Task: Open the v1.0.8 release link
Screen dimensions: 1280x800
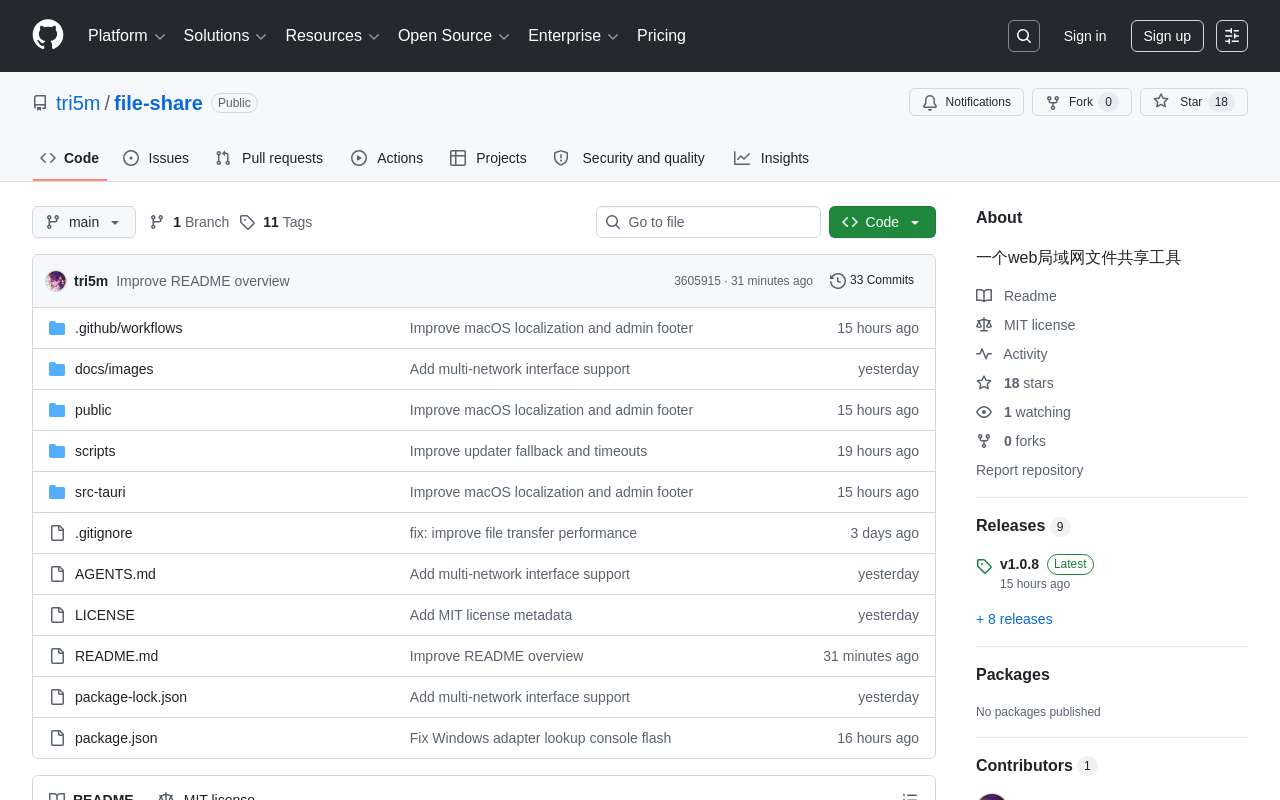Action: point(1019,564)
